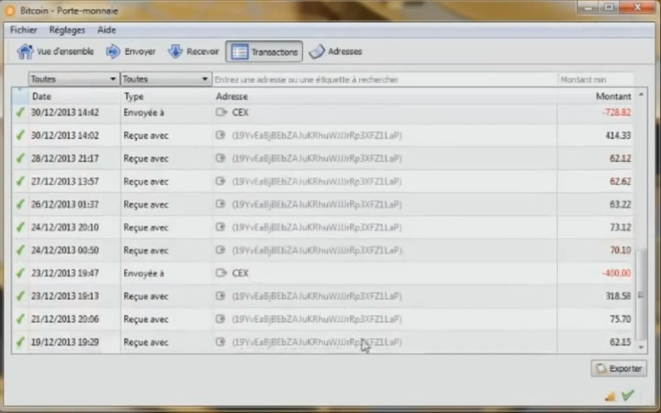Click the network connection bars icon in status bar

(x=610, y=396)
